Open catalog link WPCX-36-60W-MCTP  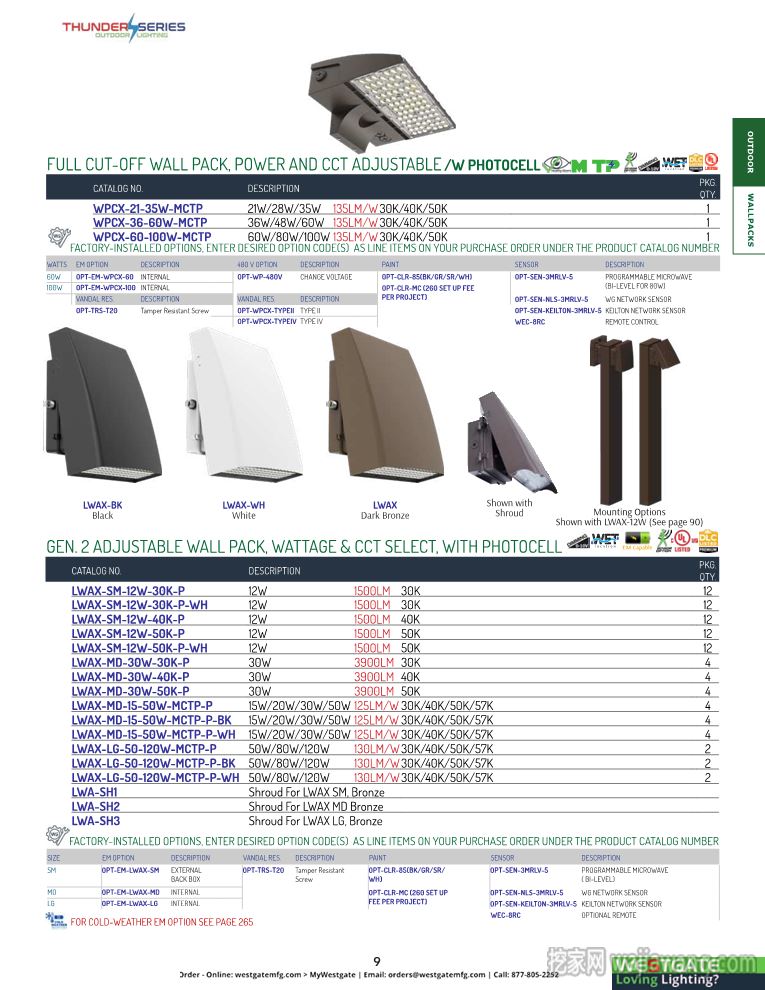[150, 222]
